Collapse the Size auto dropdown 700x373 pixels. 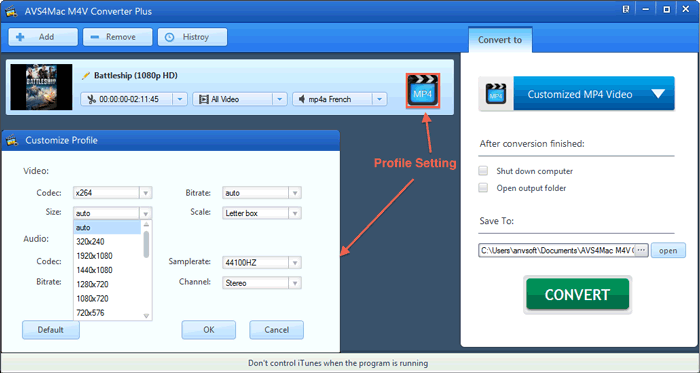point(145,213)
